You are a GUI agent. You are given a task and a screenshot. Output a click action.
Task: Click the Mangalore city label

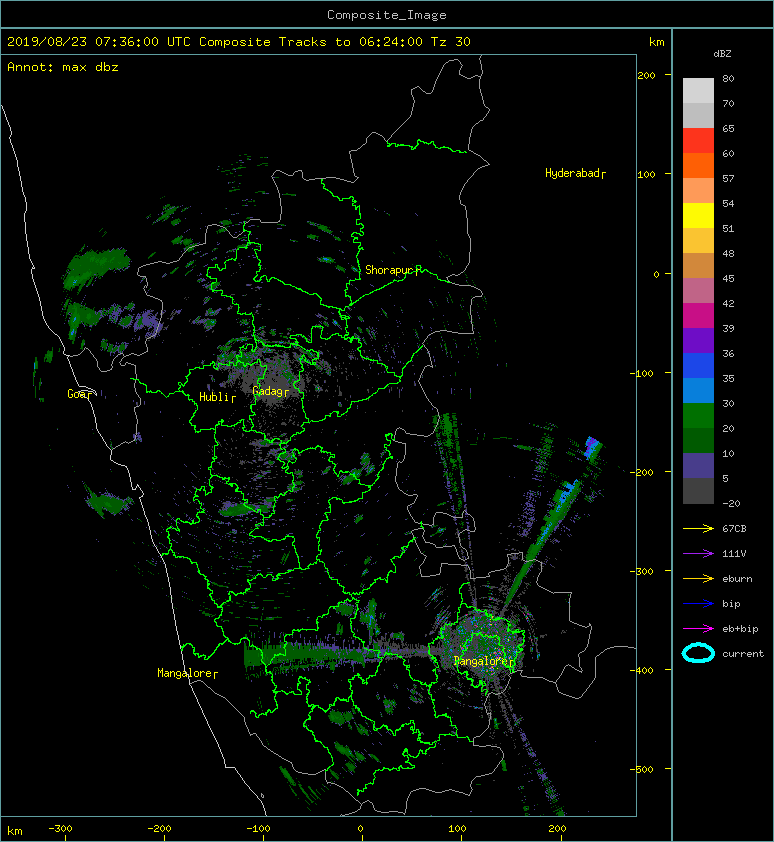click(x=187, y=673)
